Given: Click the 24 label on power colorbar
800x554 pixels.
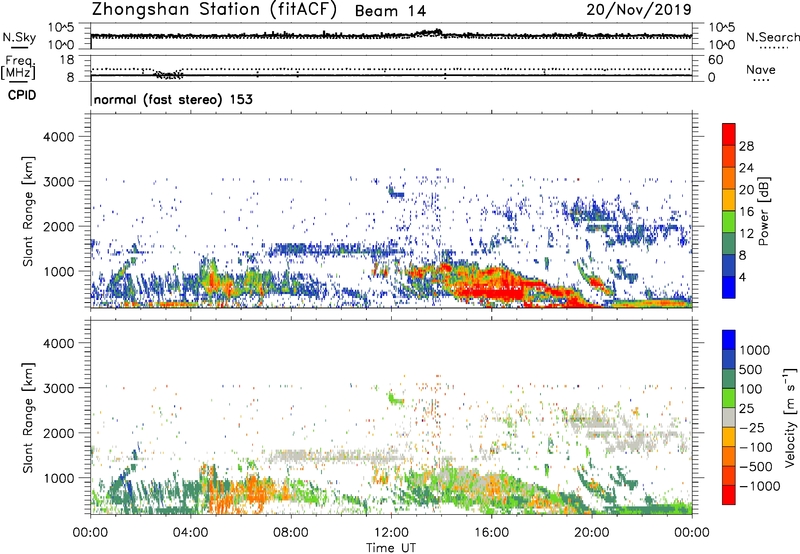Looking at the screenshot, I should [746, 168].
